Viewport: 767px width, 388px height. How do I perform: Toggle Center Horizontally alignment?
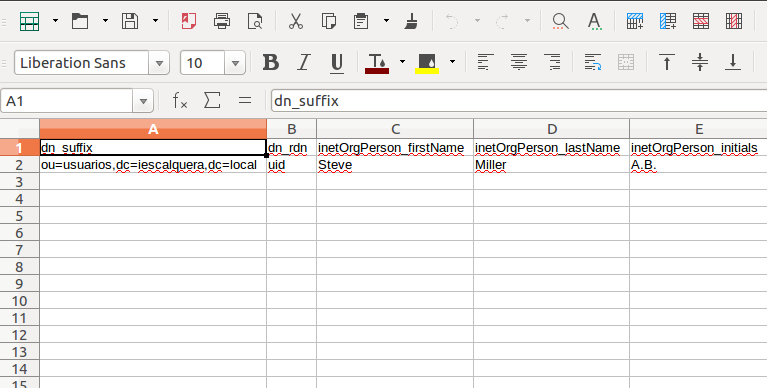pyautogui.click(x=519, y=62)
